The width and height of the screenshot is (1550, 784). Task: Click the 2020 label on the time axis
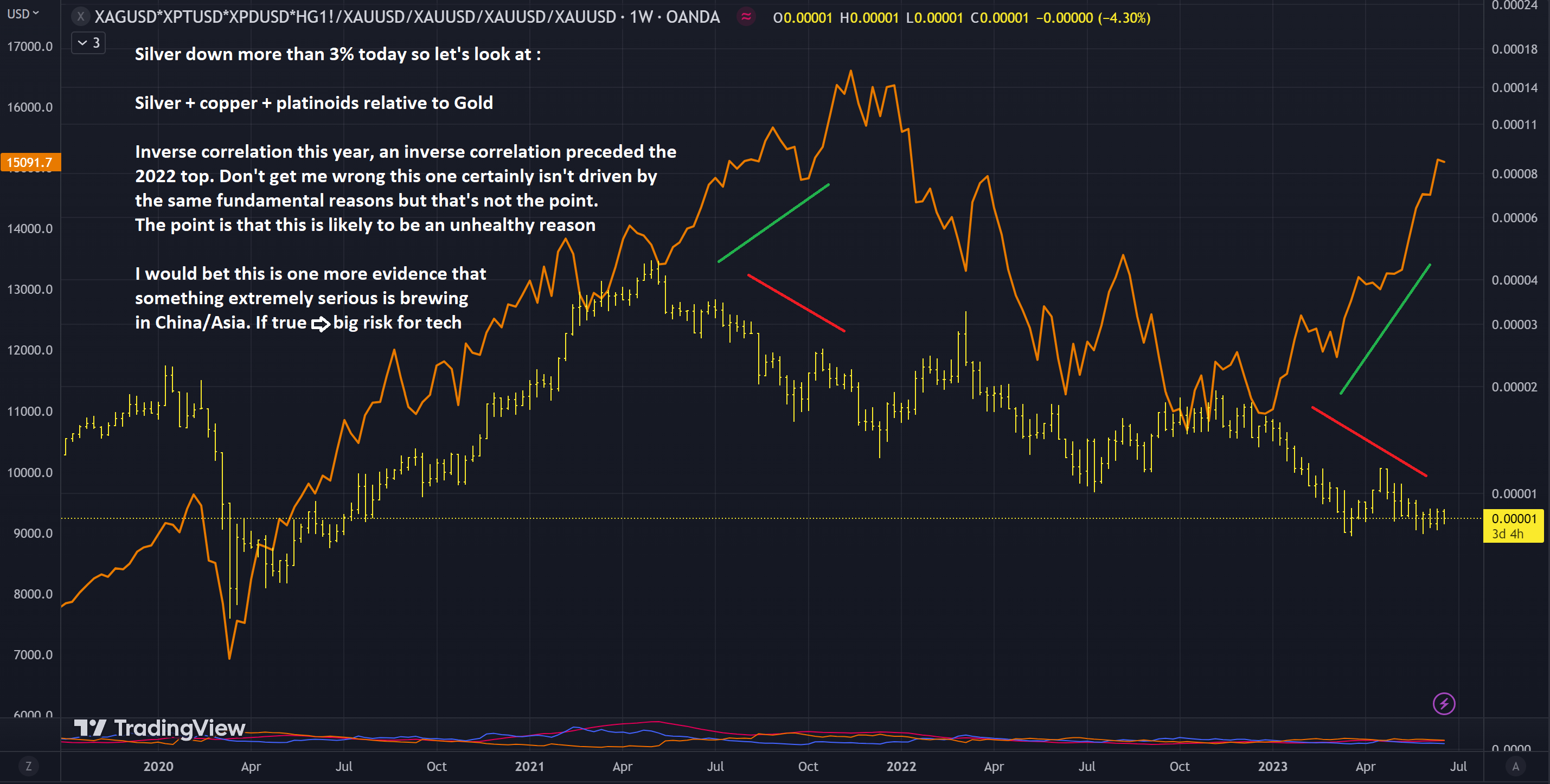click(x=158, y=767)
